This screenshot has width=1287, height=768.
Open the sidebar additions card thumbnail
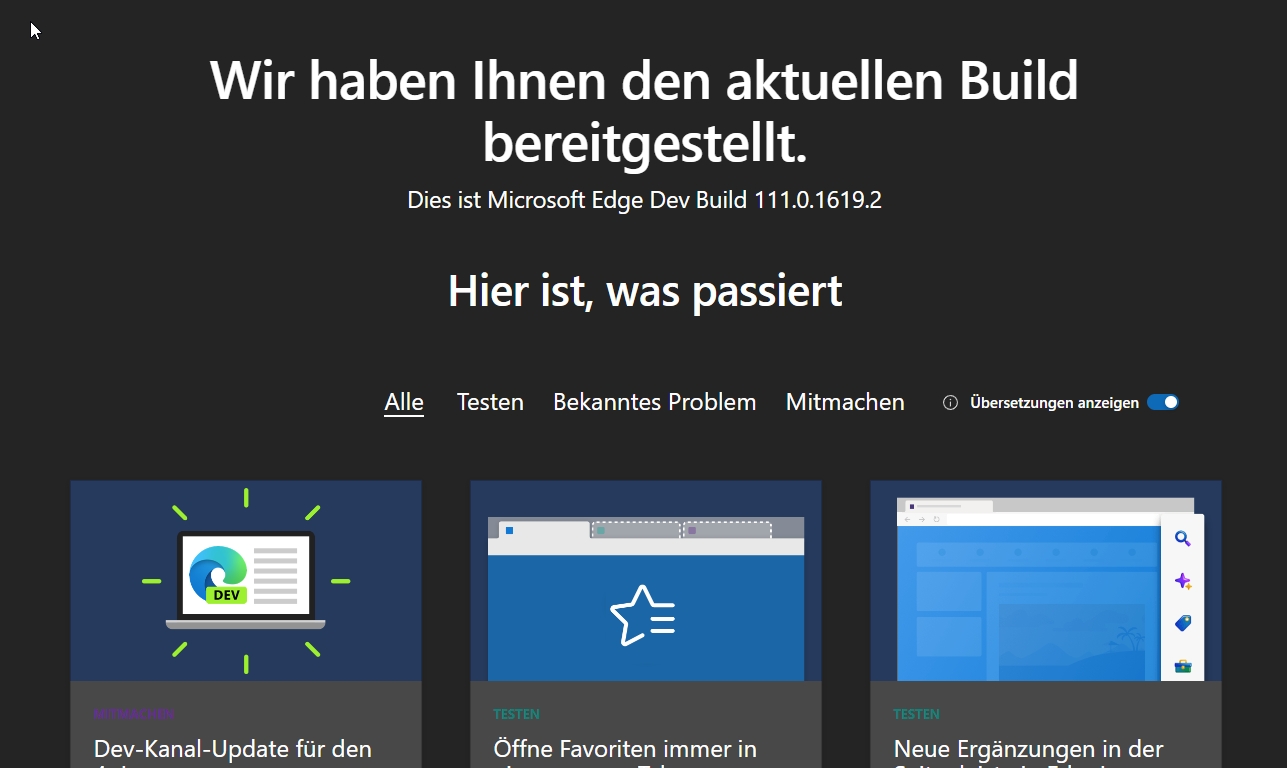click(x=1046, y=581)
